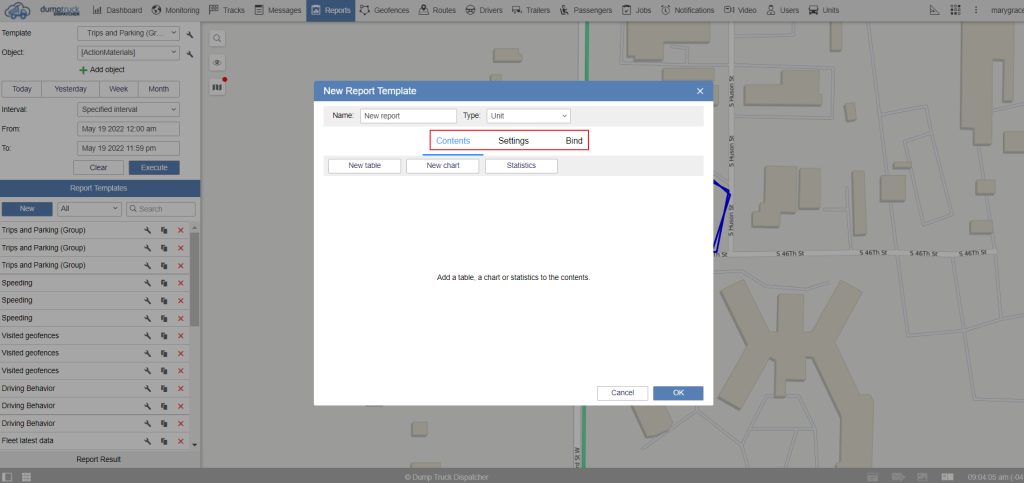Click the New table button

click(363, 166)
